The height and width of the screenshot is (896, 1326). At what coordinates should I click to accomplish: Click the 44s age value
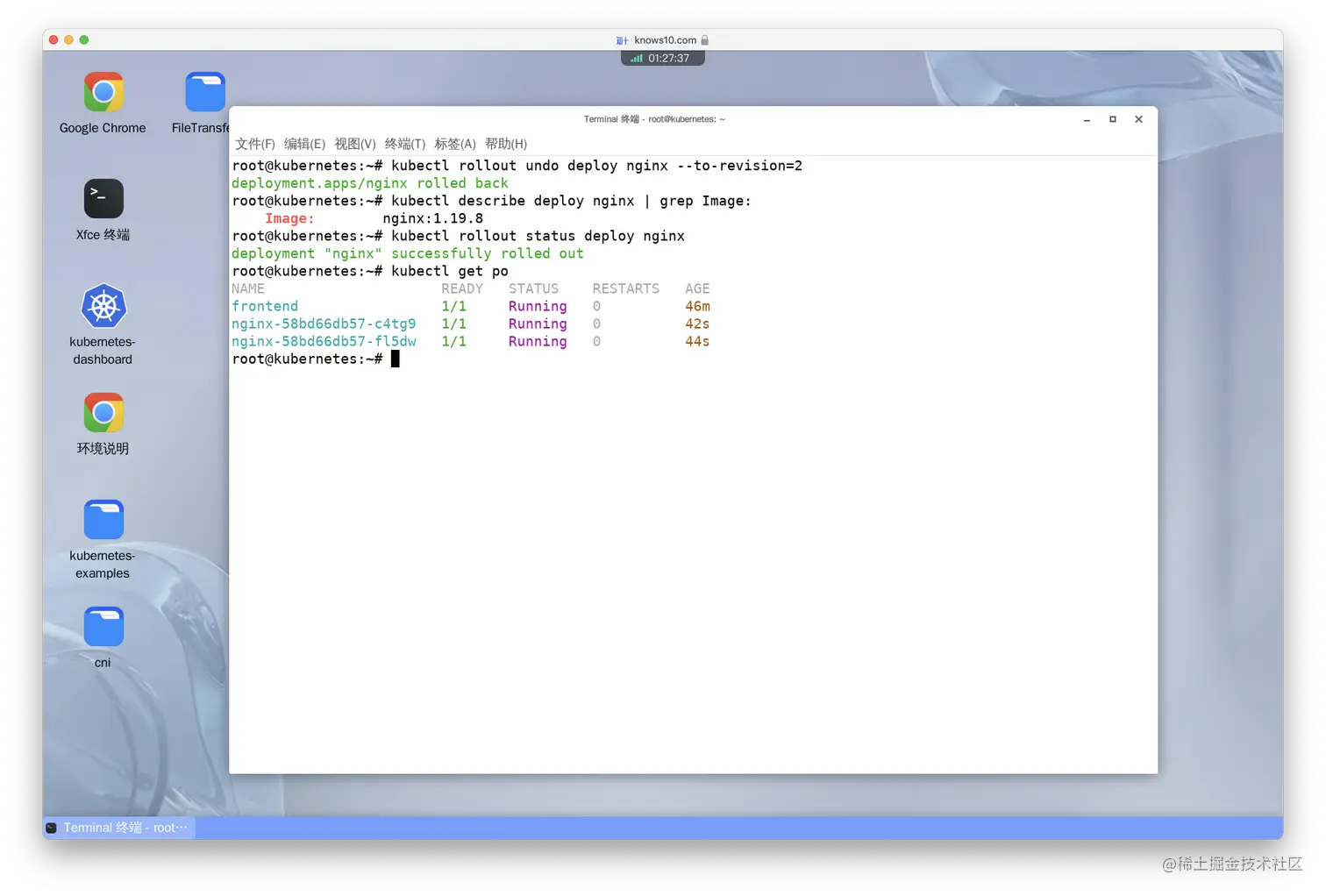point(697,341)
